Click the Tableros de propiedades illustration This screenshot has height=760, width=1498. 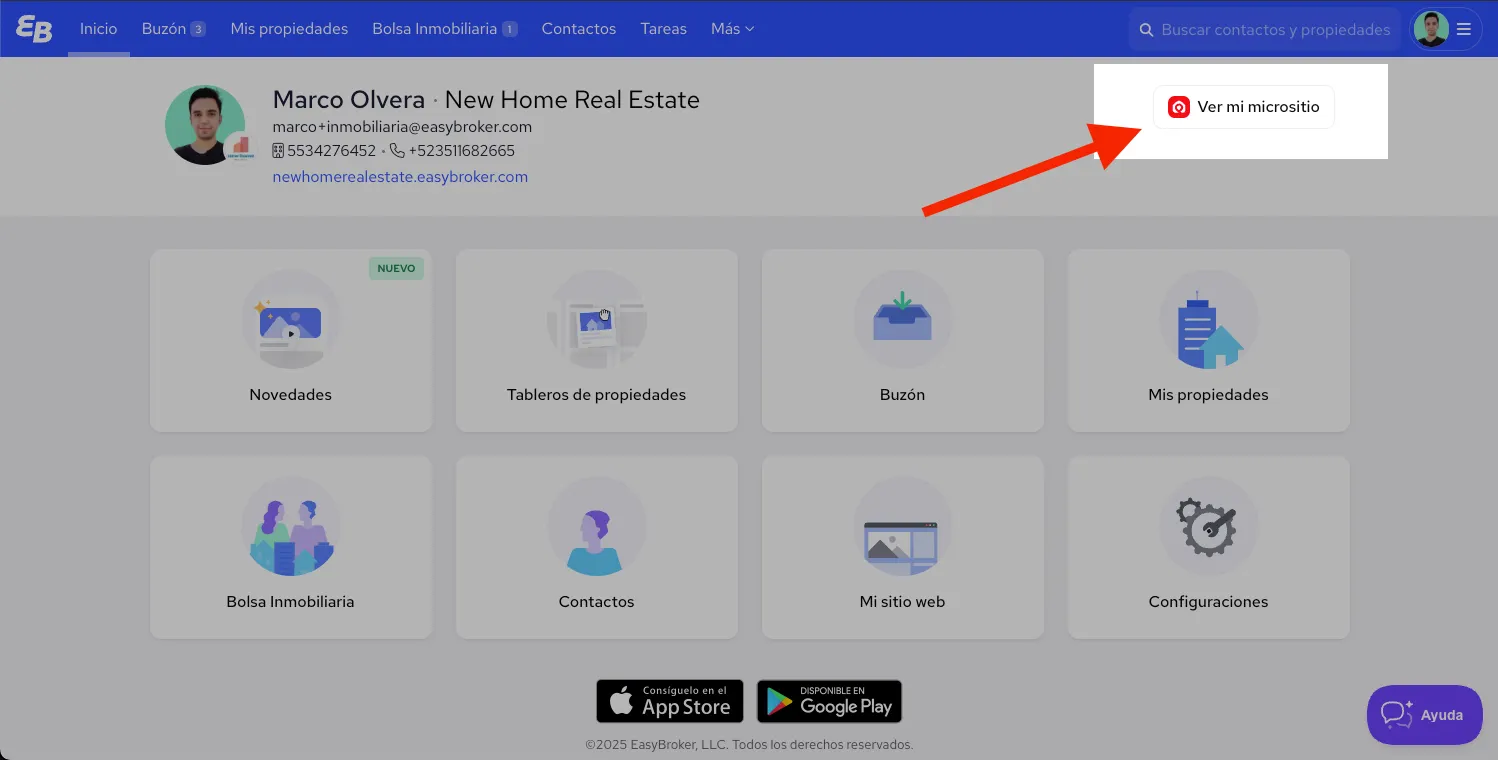point(597,321)
